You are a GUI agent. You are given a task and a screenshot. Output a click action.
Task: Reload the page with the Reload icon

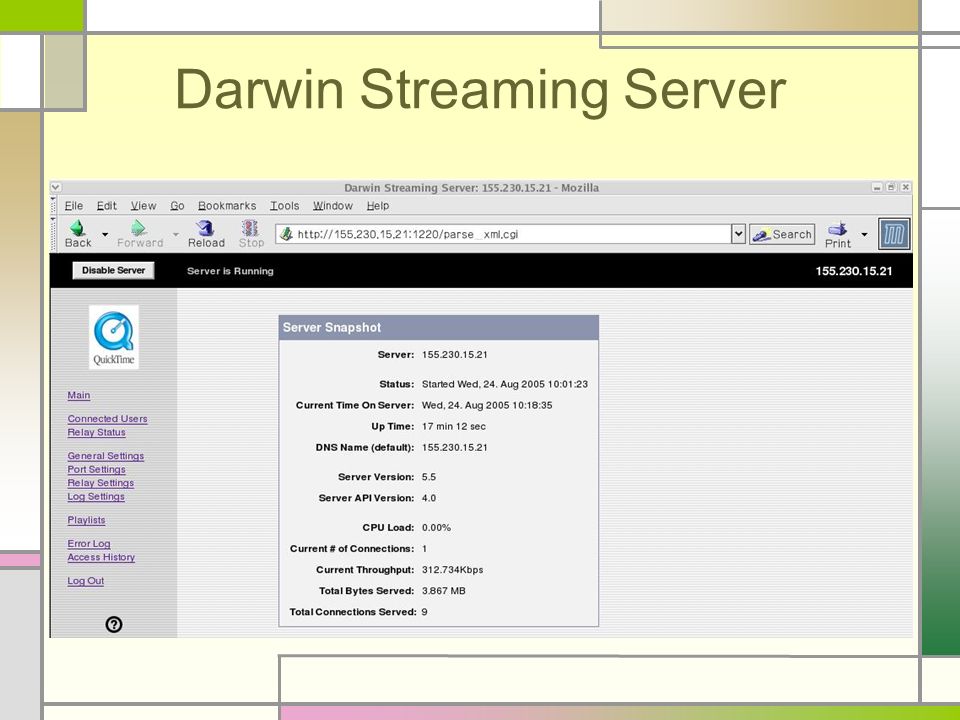tap(206, 228)
